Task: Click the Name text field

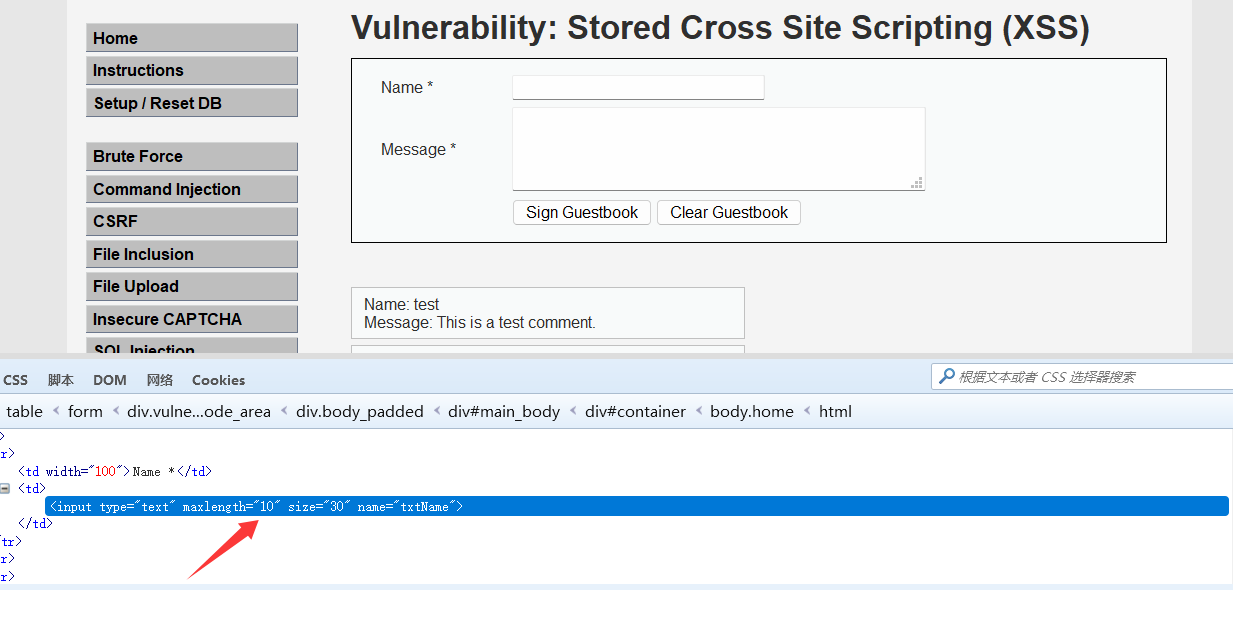Action: point(638,88)
